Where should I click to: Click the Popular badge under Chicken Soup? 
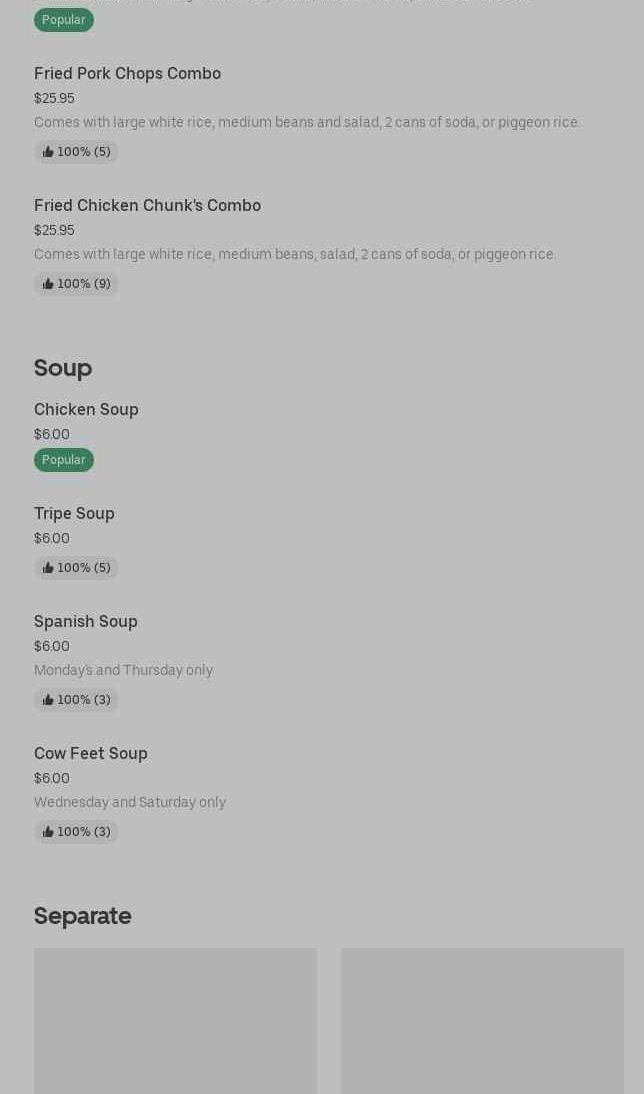pos(64,460)
